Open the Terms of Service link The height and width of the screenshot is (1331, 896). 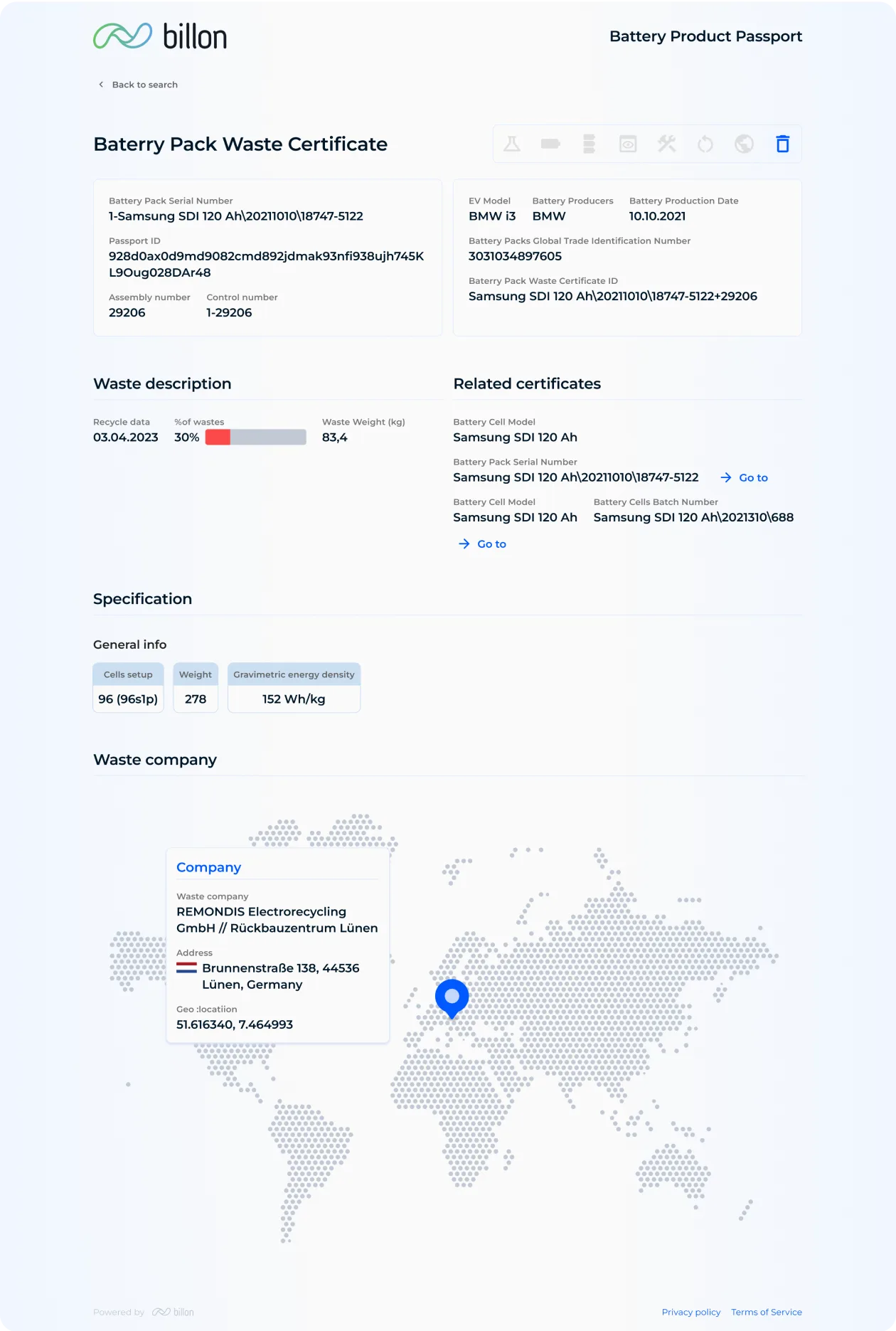pos(767,1313)
